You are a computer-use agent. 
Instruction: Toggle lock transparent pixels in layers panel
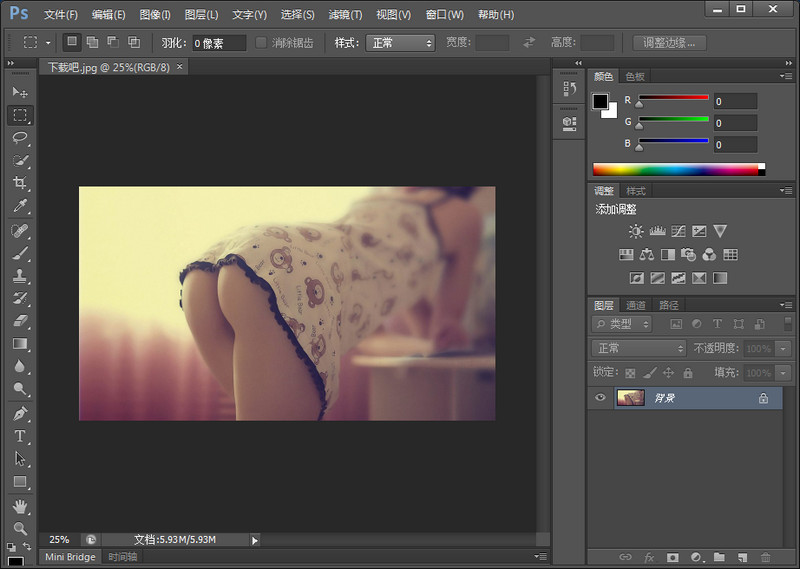630,373
